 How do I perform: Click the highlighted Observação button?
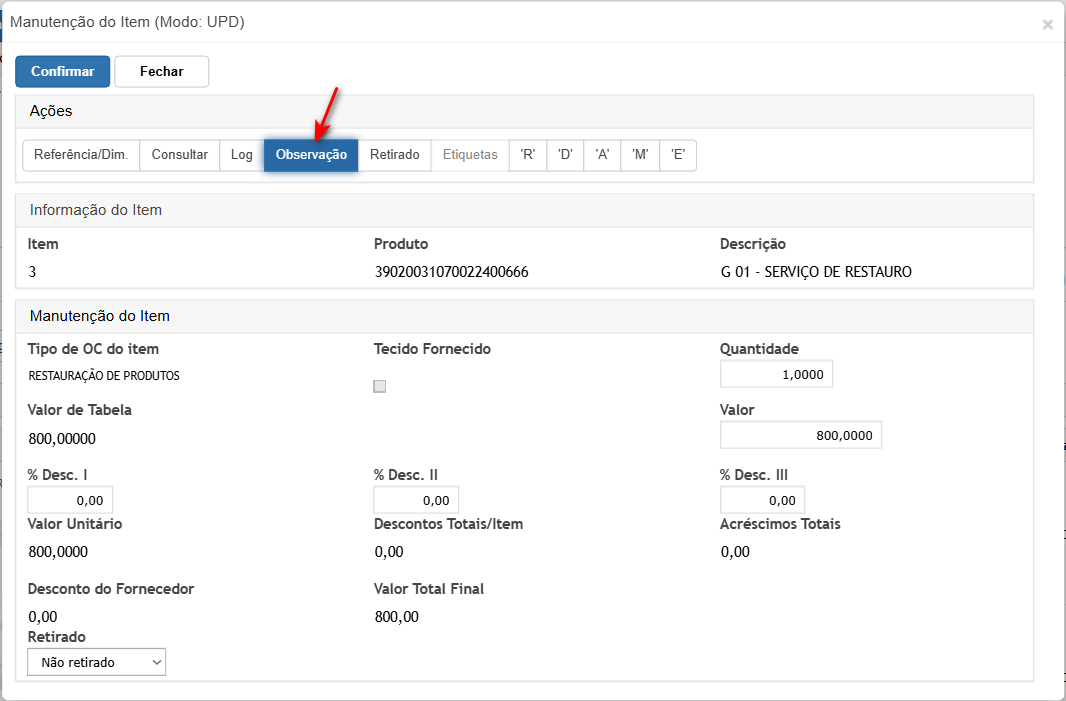[311, 155]
